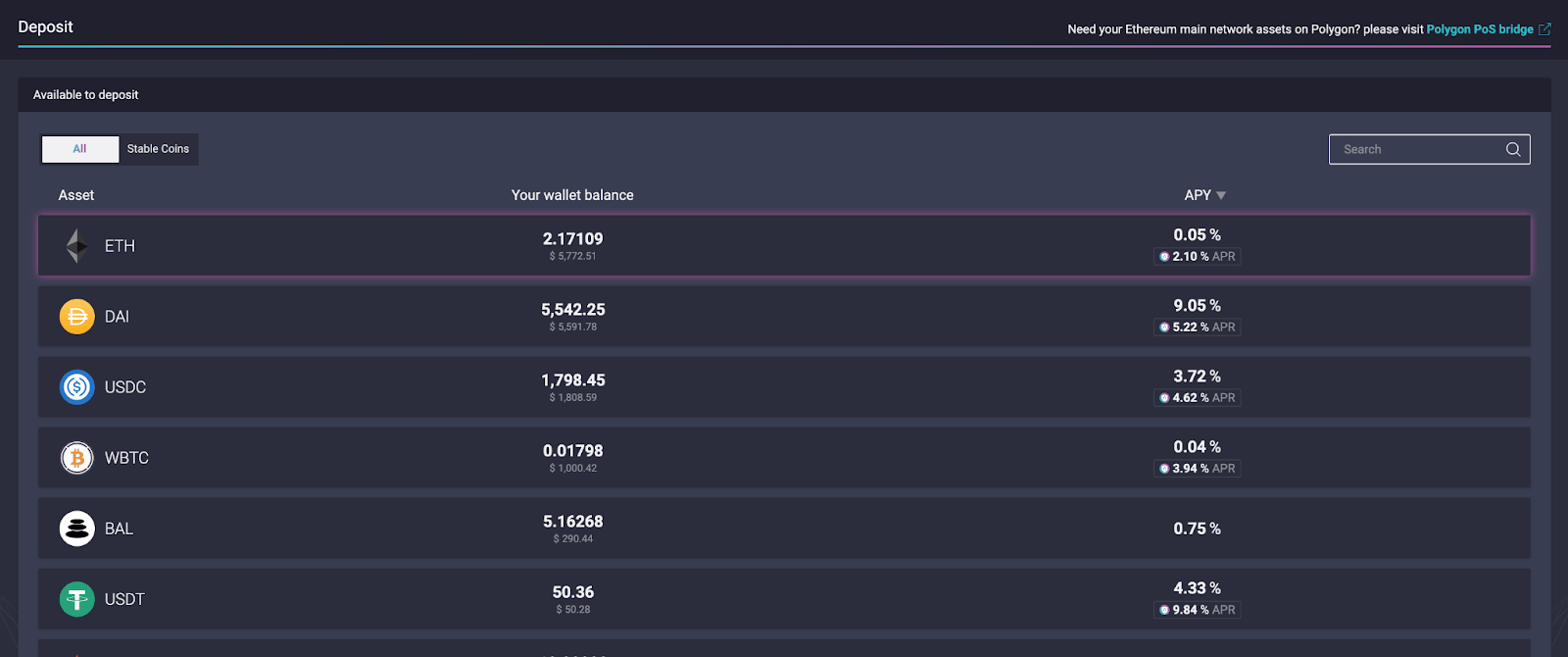The image size is (1568, 657).
Task: Click the WBTC APY 0.04 %
Action: click(x=1197, y=446)
